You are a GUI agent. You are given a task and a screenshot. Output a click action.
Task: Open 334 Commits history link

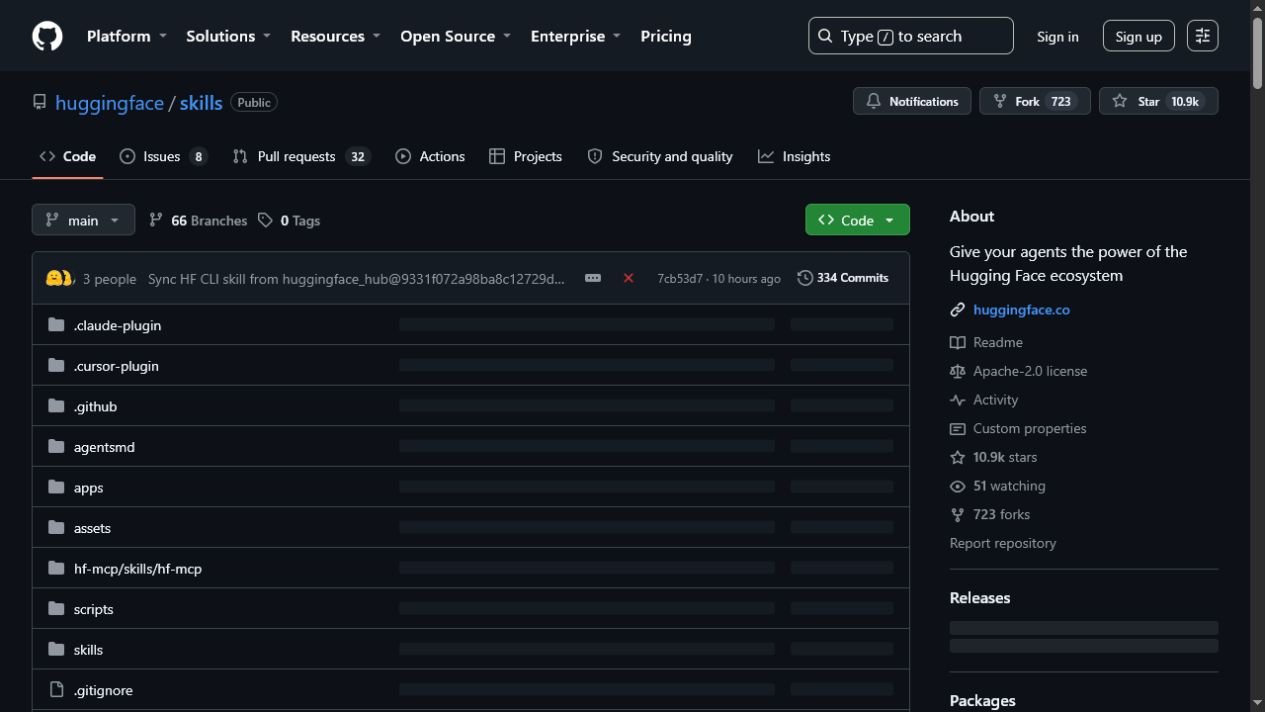pos(843,278)
